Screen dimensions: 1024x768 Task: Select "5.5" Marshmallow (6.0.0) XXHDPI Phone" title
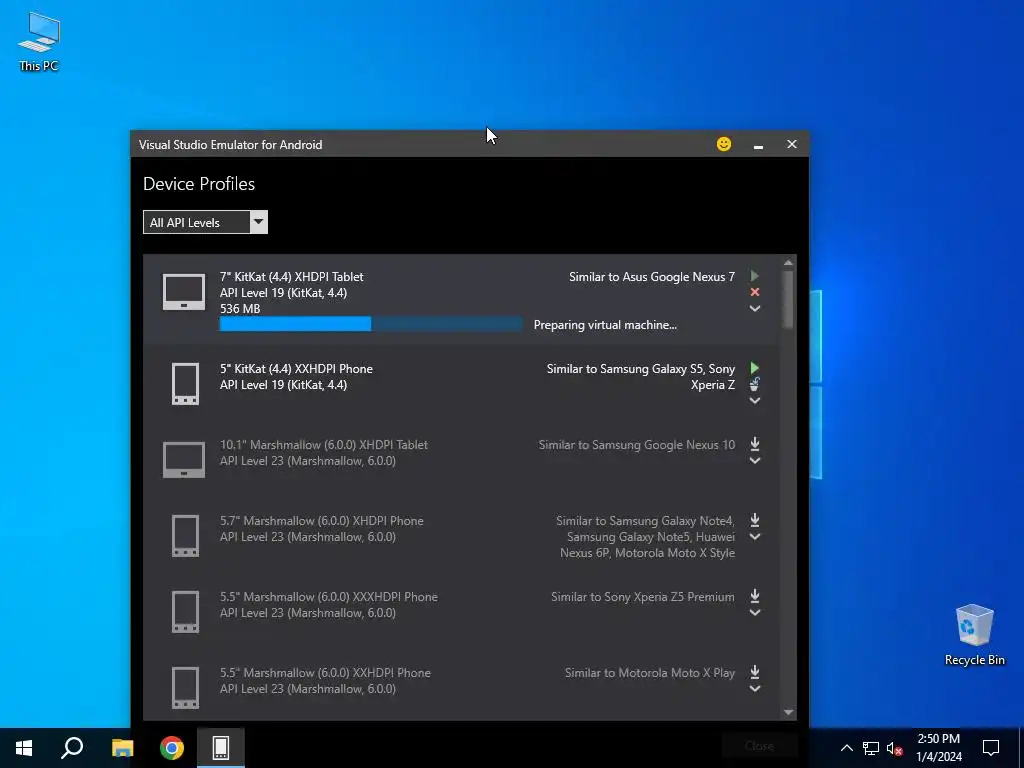click(x=325, y=673)
